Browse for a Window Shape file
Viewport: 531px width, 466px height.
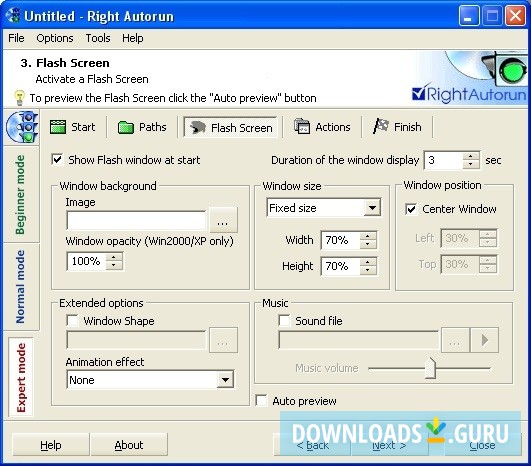(x=223, y=340)
